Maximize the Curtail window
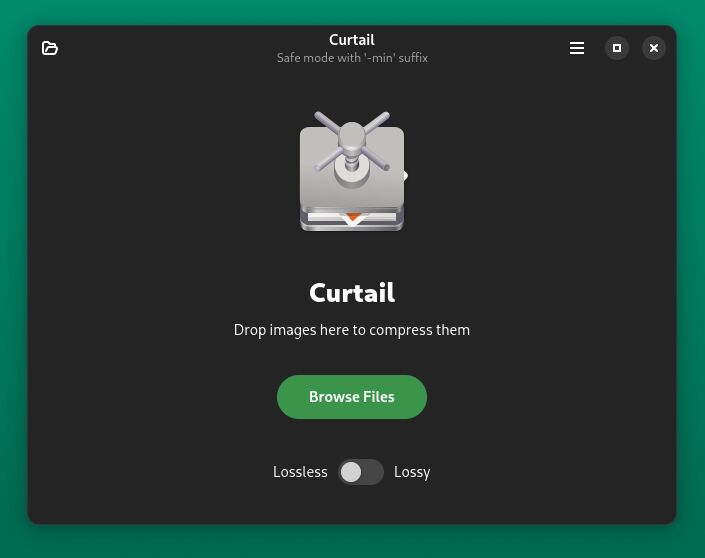Image resolution: width=705 pixels, height=558 pixels. point(617,48)
